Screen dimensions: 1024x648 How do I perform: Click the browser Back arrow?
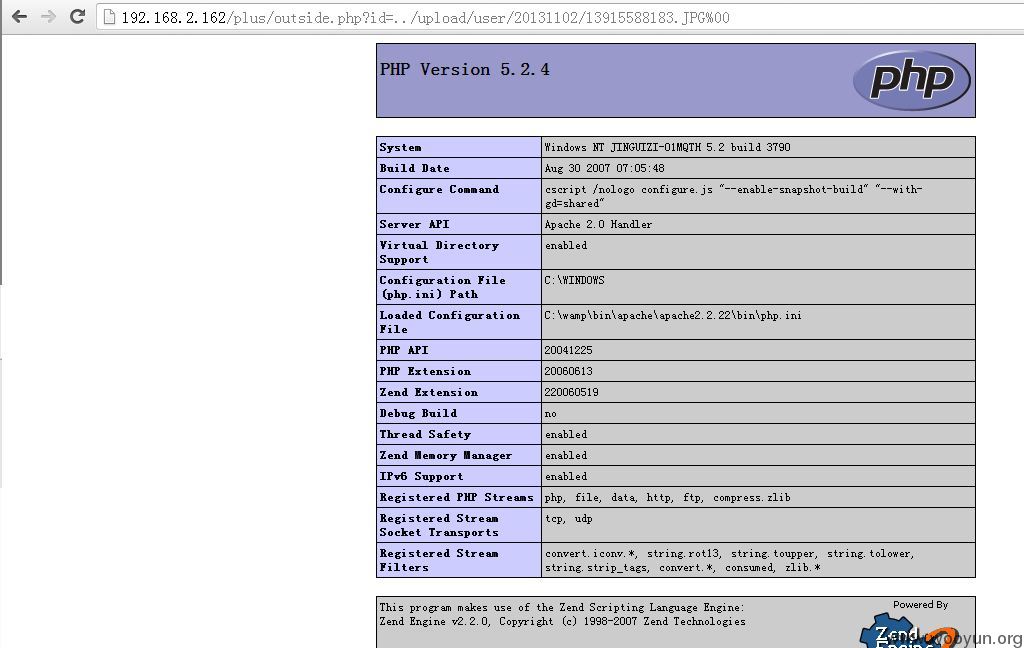(20, 16)
